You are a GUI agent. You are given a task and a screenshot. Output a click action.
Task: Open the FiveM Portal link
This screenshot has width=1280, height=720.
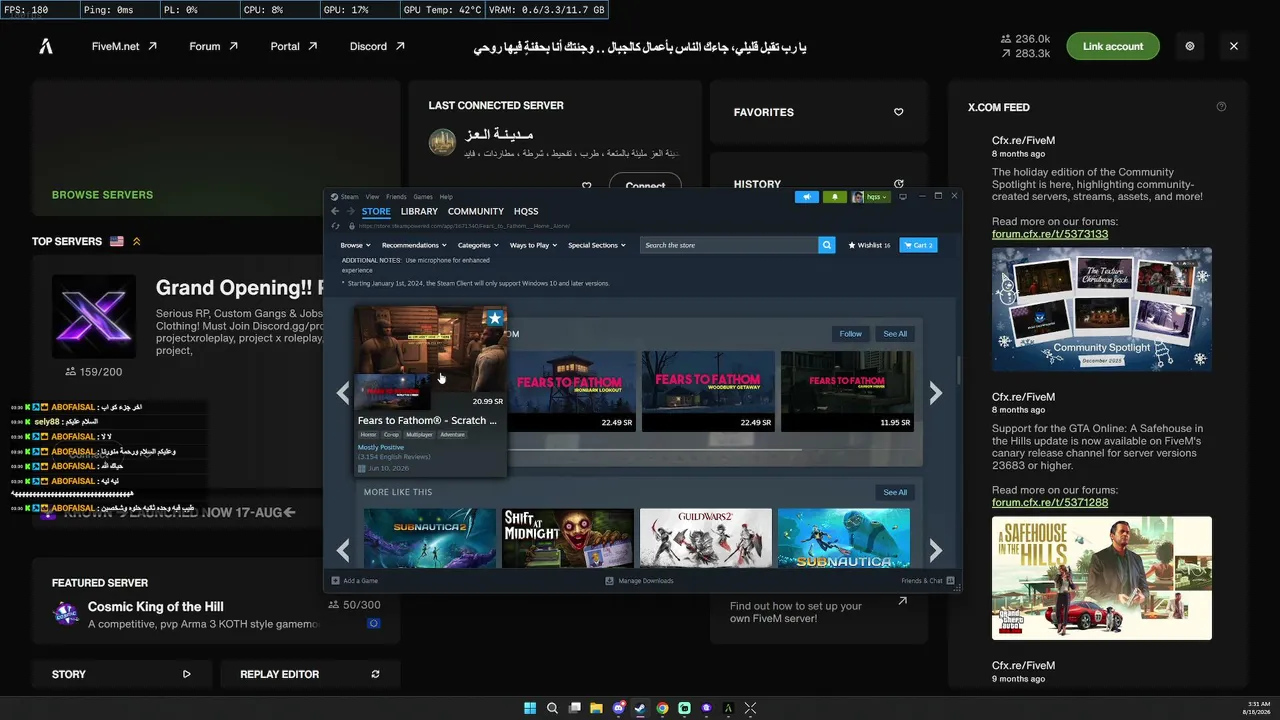293,46
